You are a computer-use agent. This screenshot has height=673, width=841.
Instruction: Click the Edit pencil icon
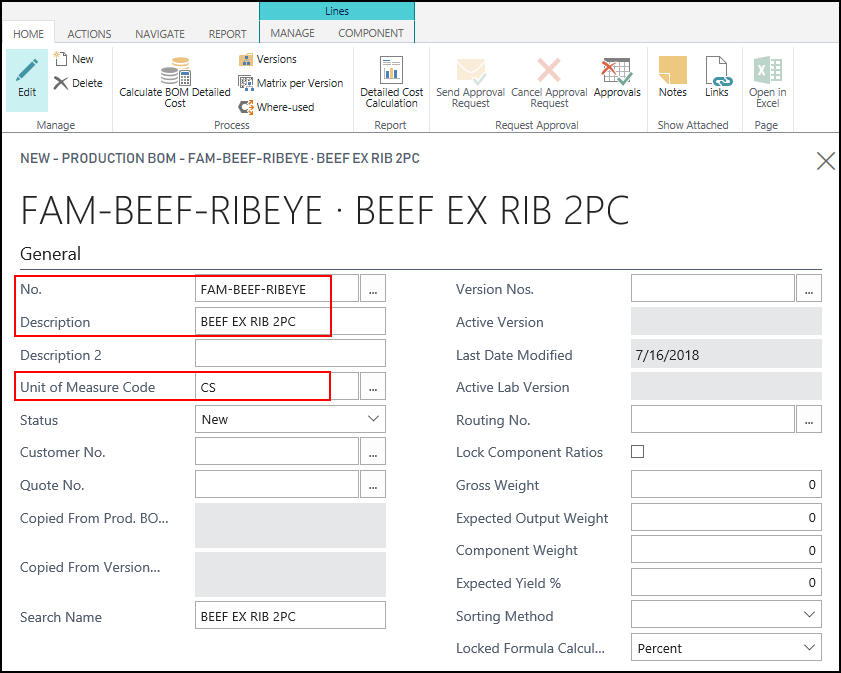[x=27, y=76]
